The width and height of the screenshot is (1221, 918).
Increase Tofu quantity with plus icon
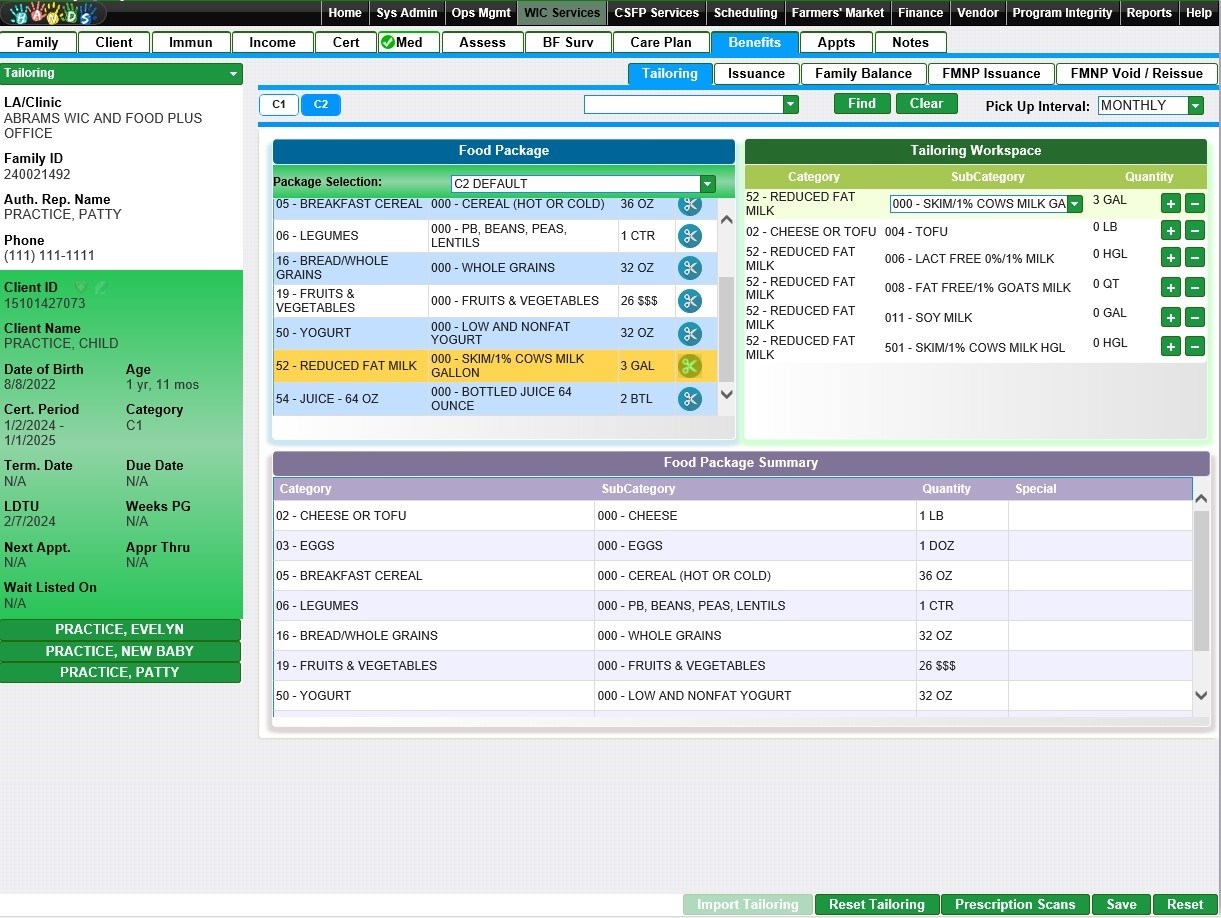click(x=1170, y=231)
